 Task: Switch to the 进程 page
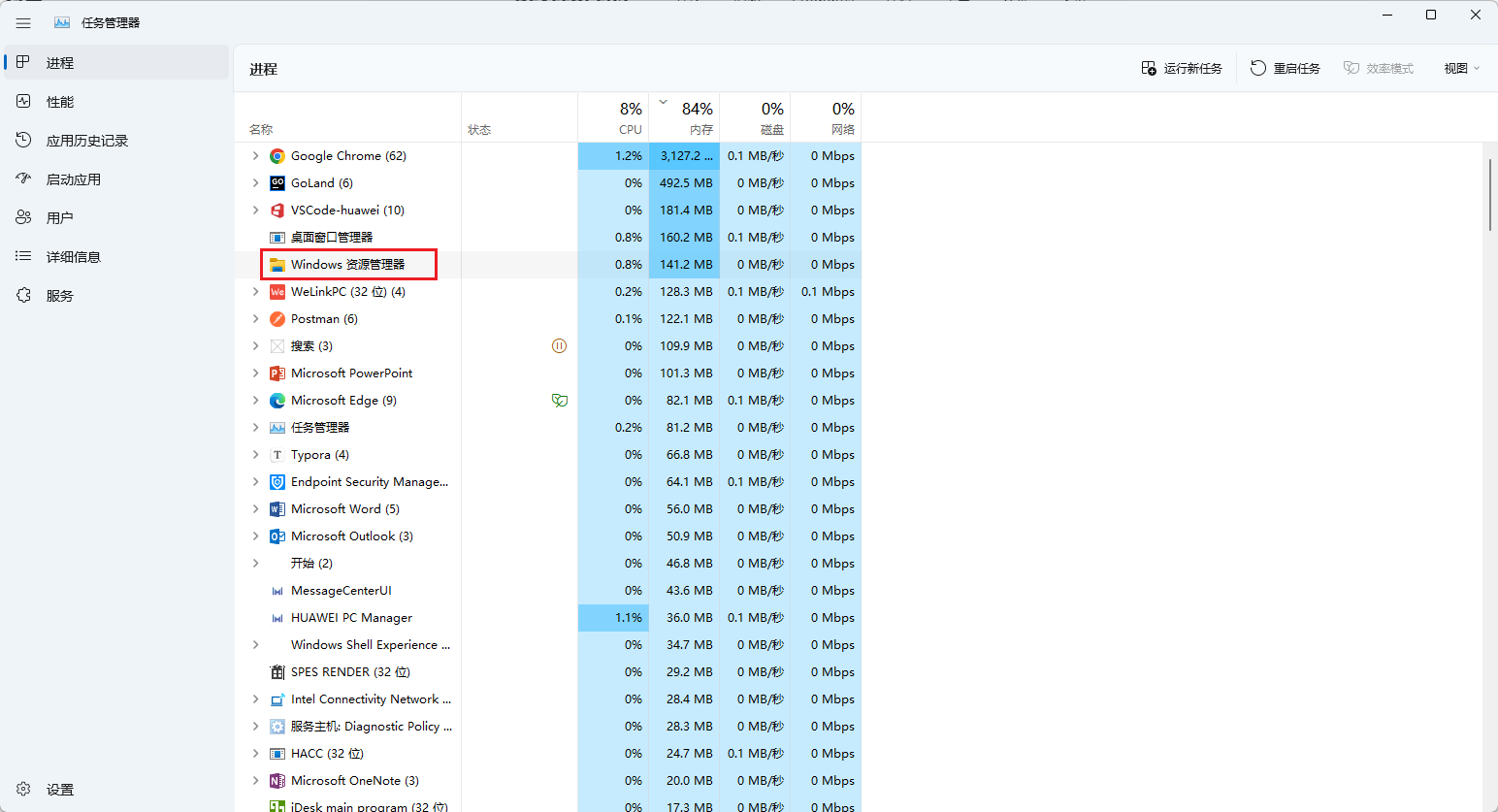point(116,63)
